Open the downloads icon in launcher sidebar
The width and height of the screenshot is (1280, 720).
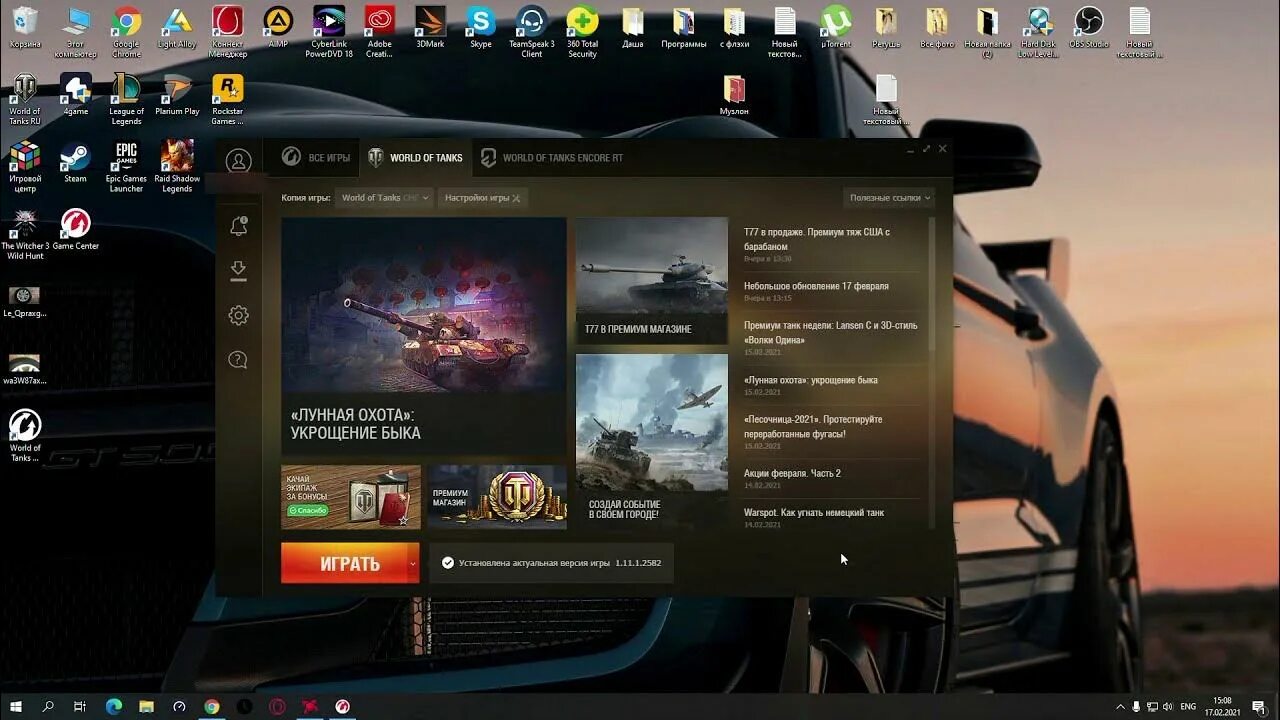point(238,270)
